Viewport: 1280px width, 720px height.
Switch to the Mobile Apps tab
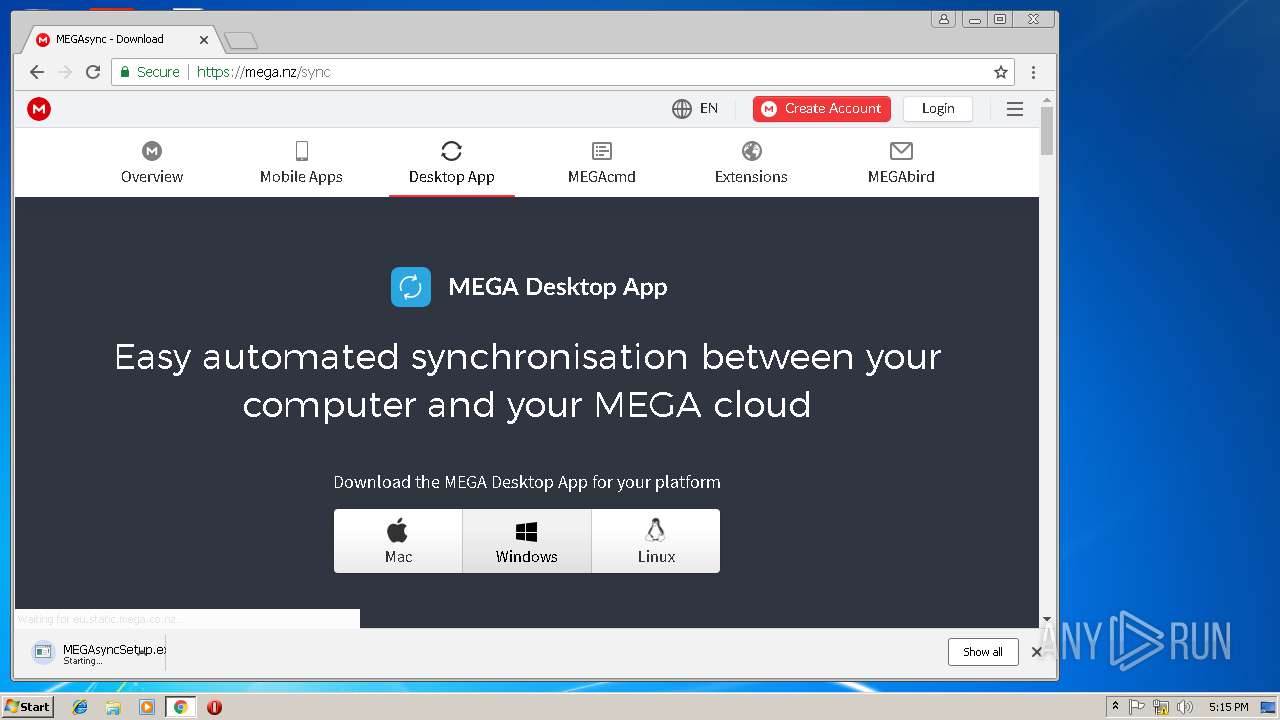pos(301,163)
